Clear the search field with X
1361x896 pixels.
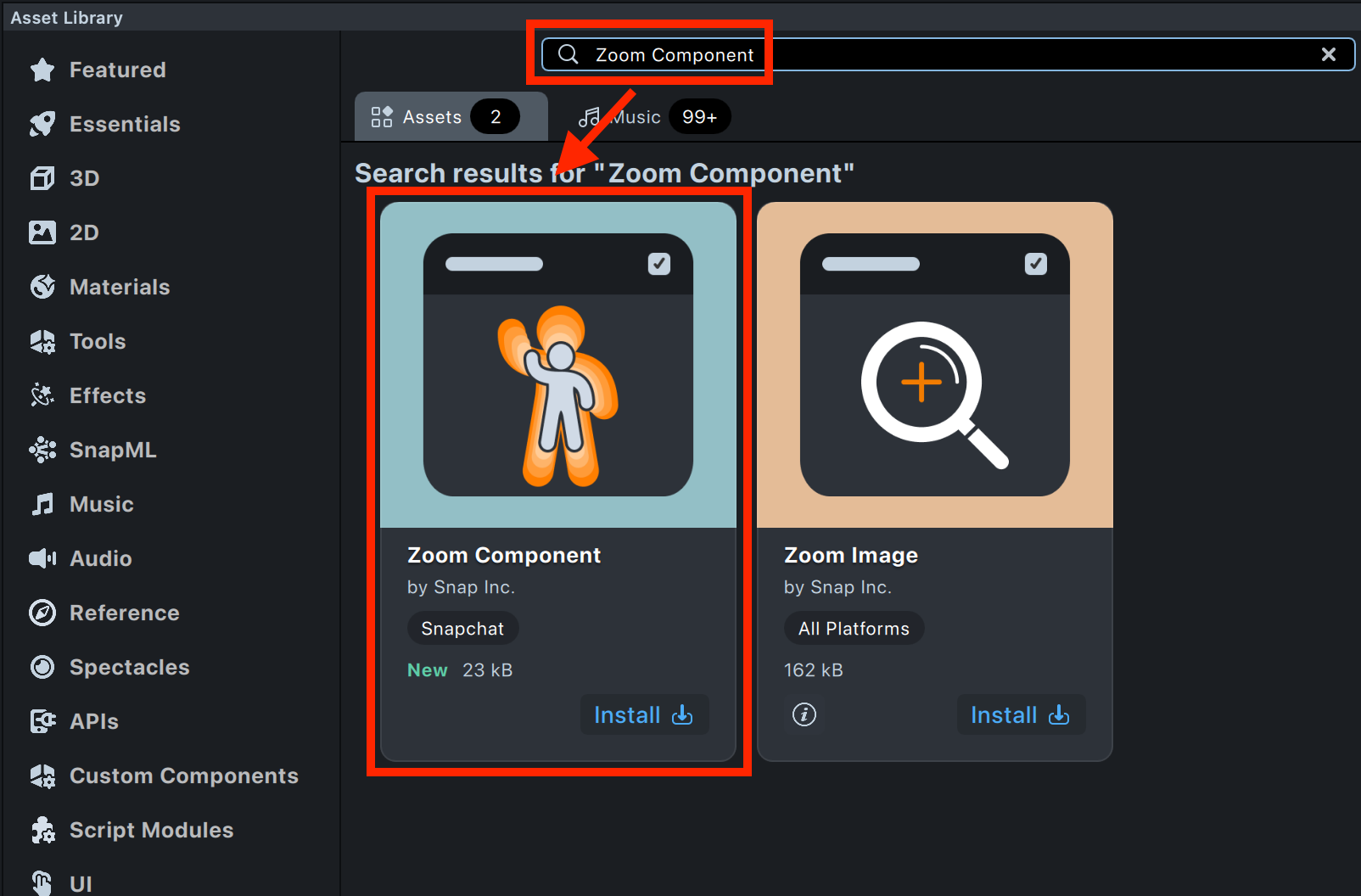point(1329,54)
